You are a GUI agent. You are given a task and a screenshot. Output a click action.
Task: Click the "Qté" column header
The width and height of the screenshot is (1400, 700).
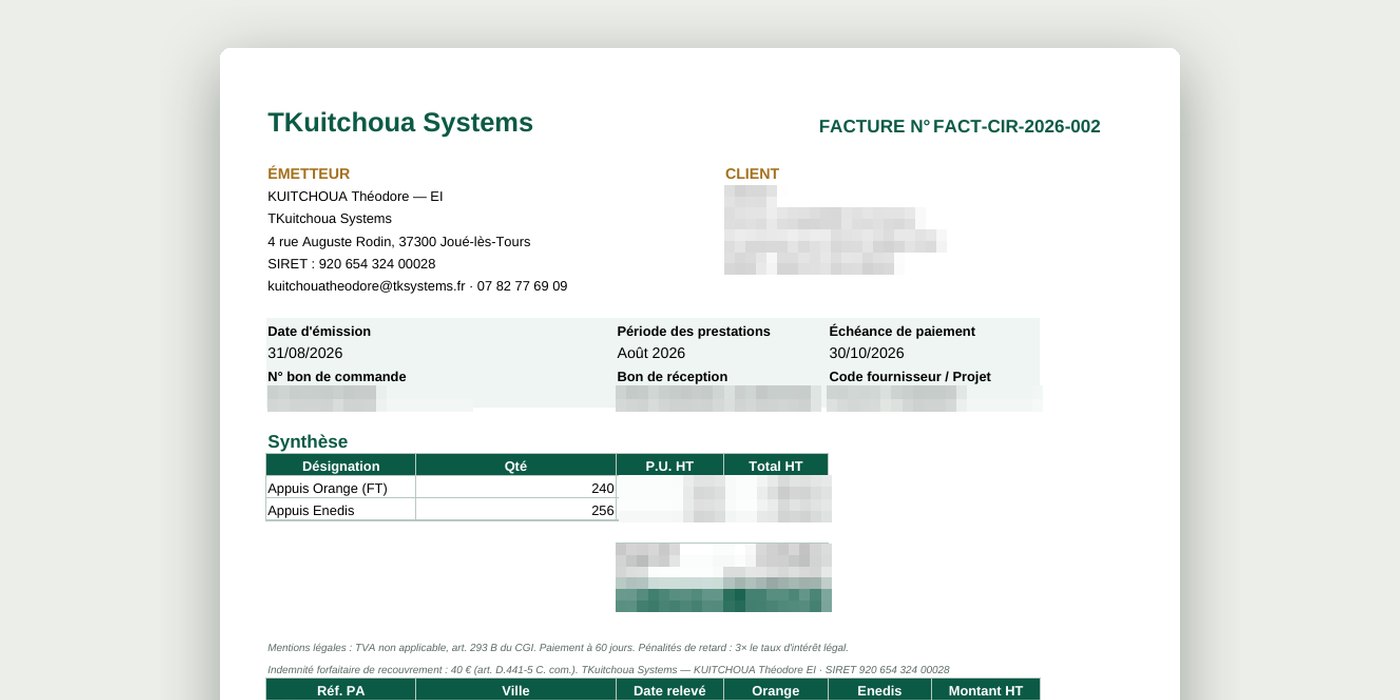point(516,466)
